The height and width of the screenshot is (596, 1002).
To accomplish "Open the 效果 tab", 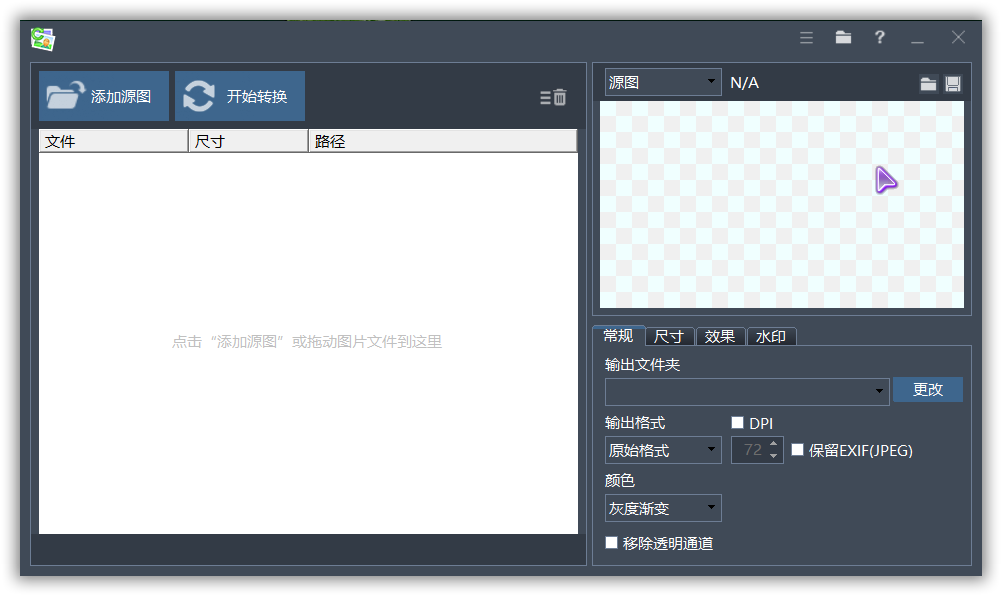I will 720,336.
